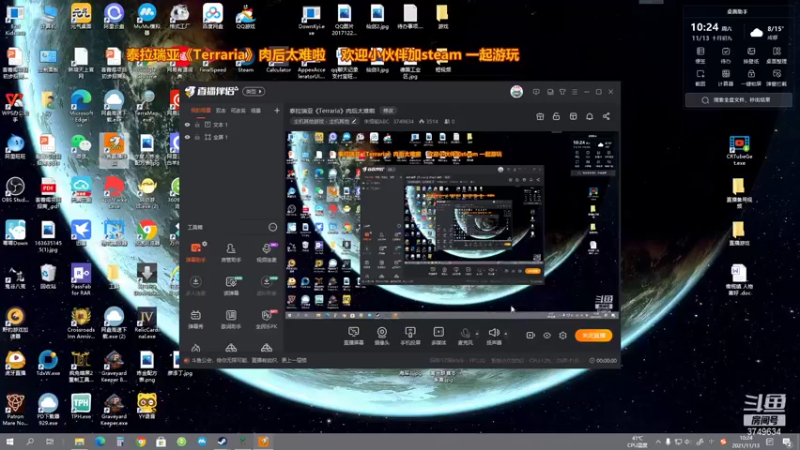Open the 弹幕秀 danmaku show tool

pos(196,319)
